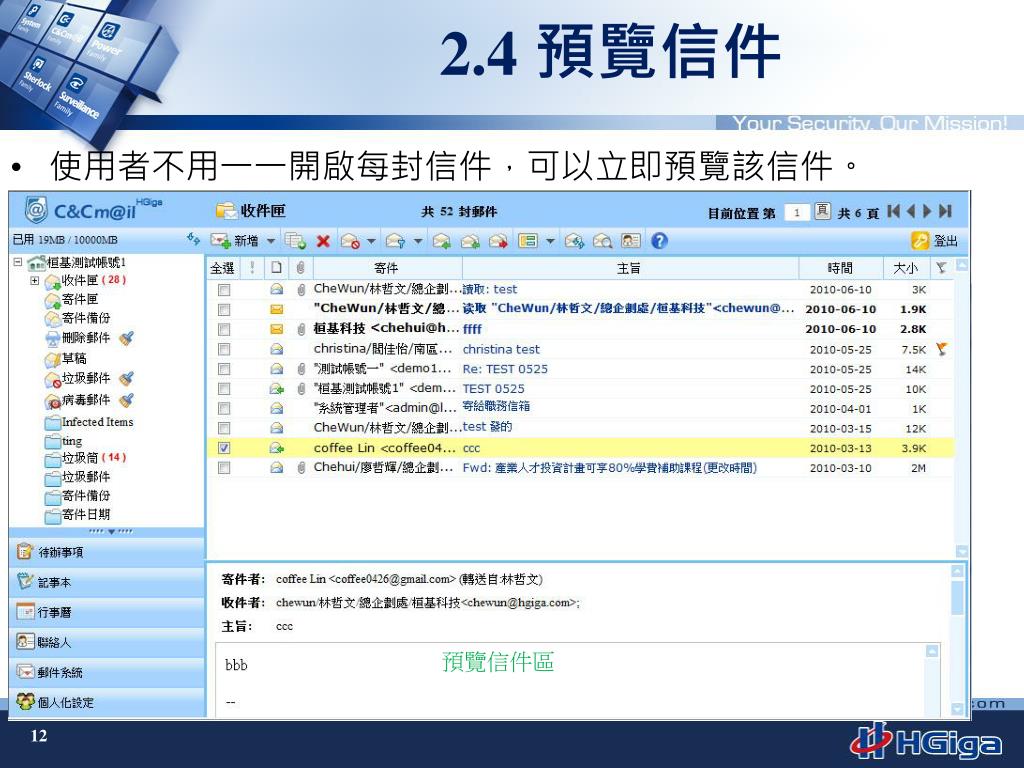
Task: Click attachment paperclip column header
Action: pyautogui.click(x=300, y=268)
